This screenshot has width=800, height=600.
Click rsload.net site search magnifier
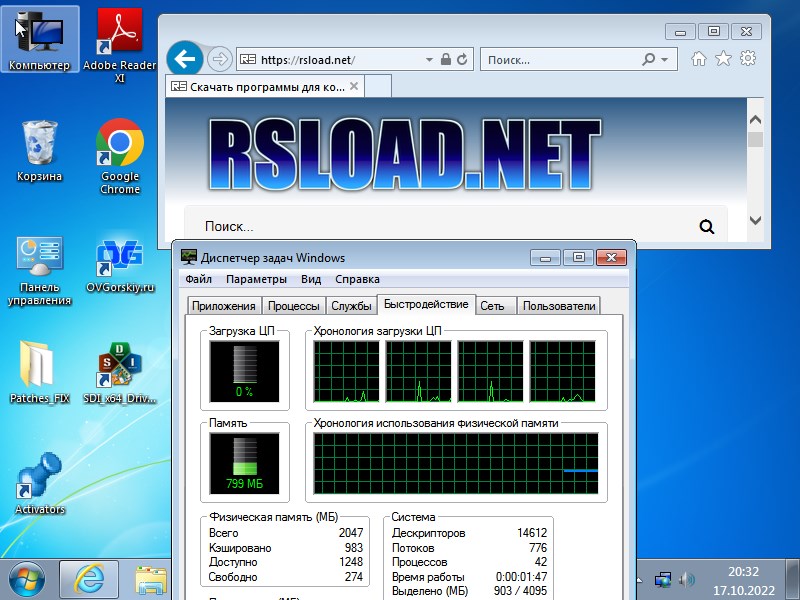707,227
